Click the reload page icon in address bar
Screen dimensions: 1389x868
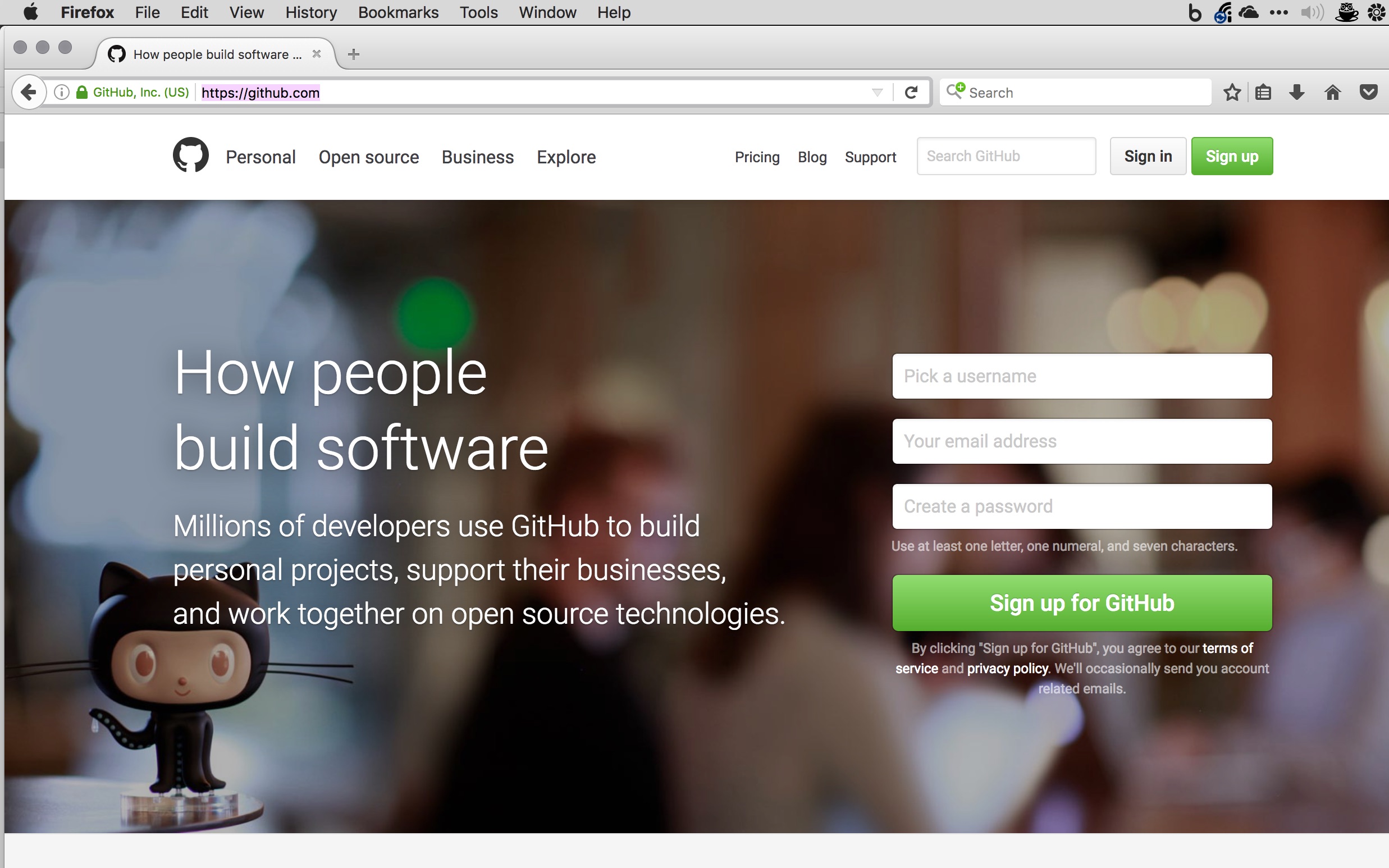coord(911,92)
